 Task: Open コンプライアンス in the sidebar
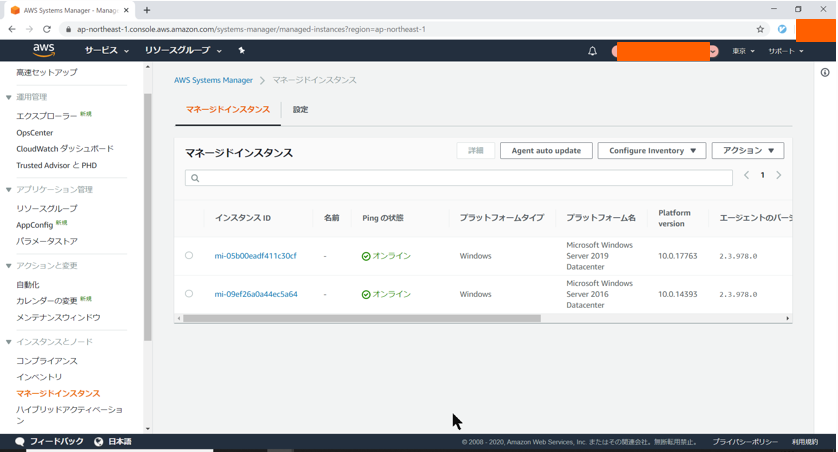[47, 361]
